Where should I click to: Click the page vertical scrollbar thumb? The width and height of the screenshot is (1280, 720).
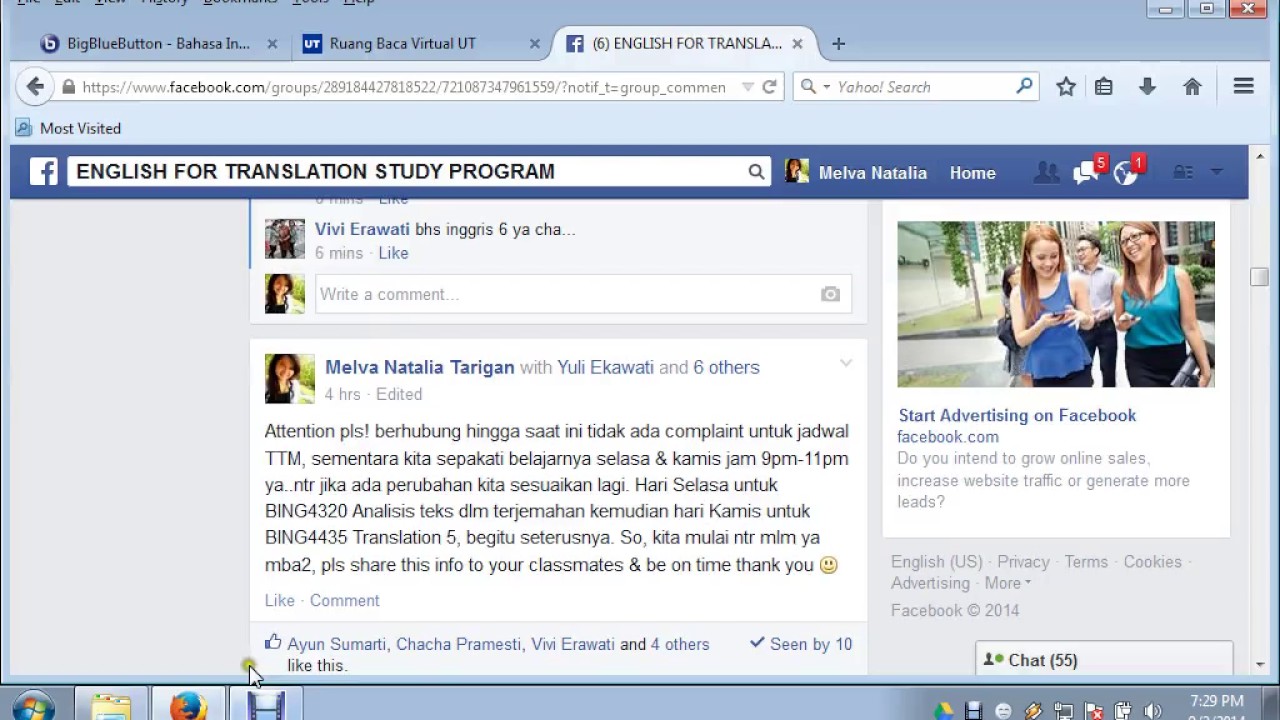1259,277
